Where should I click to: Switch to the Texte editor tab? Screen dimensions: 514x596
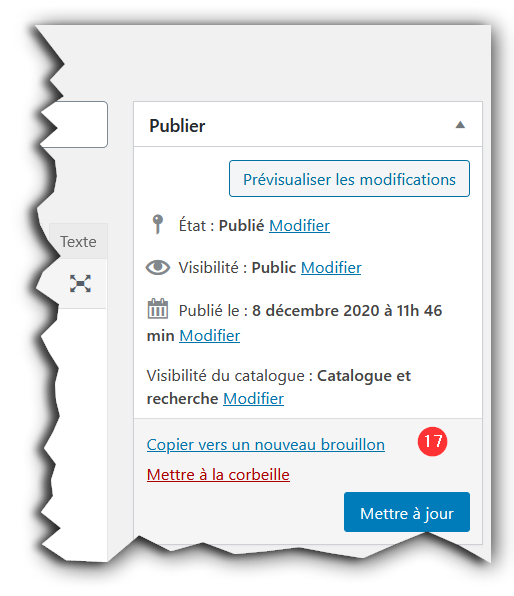(x=78, y=241)
